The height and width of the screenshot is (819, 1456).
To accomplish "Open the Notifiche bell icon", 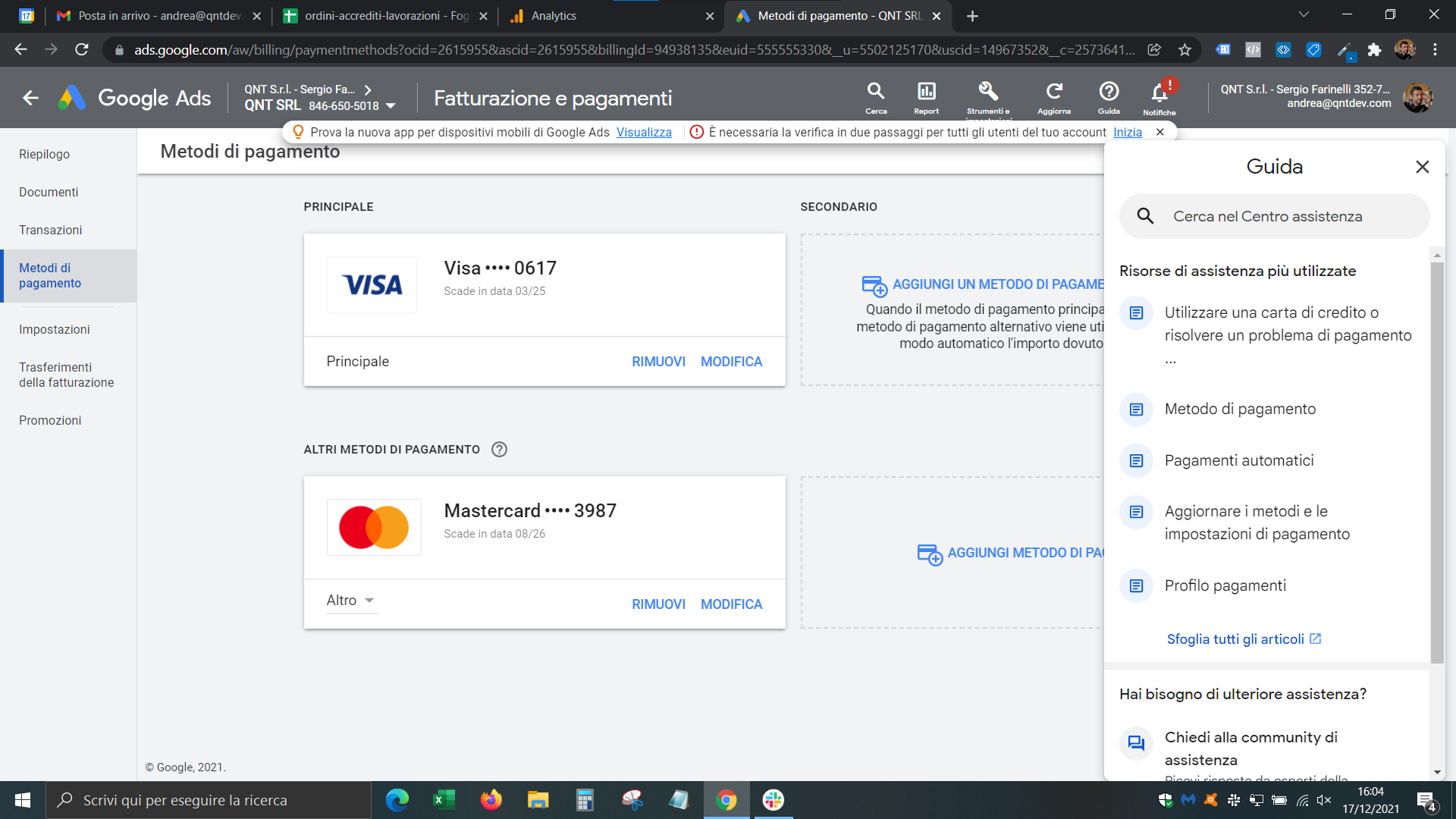I will point(1159,93).
